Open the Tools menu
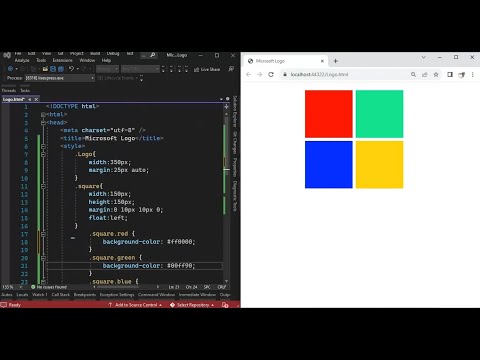The image size is (480, 360). (41, 60)
